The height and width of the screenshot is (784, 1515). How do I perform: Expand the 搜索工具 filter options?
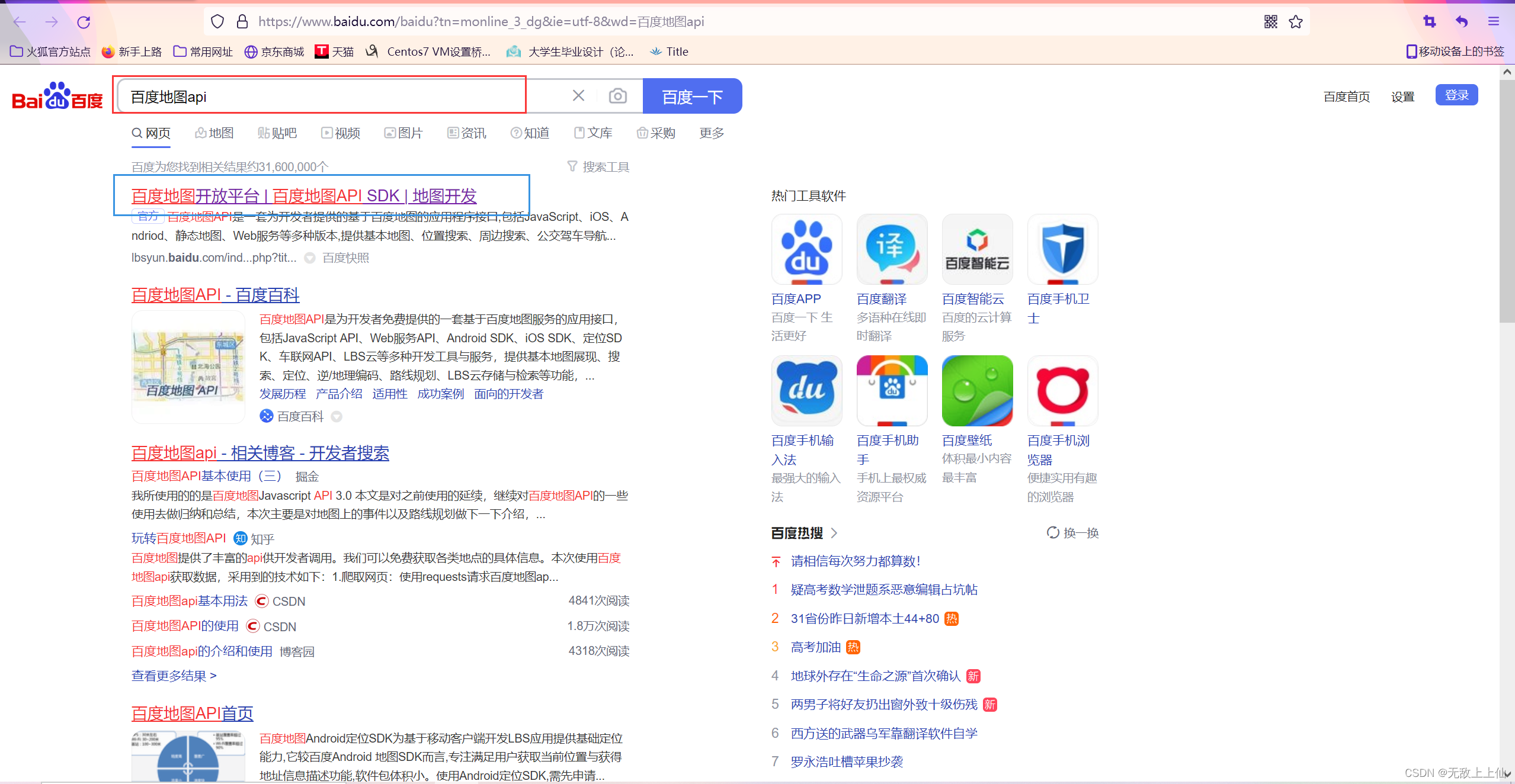598,167
